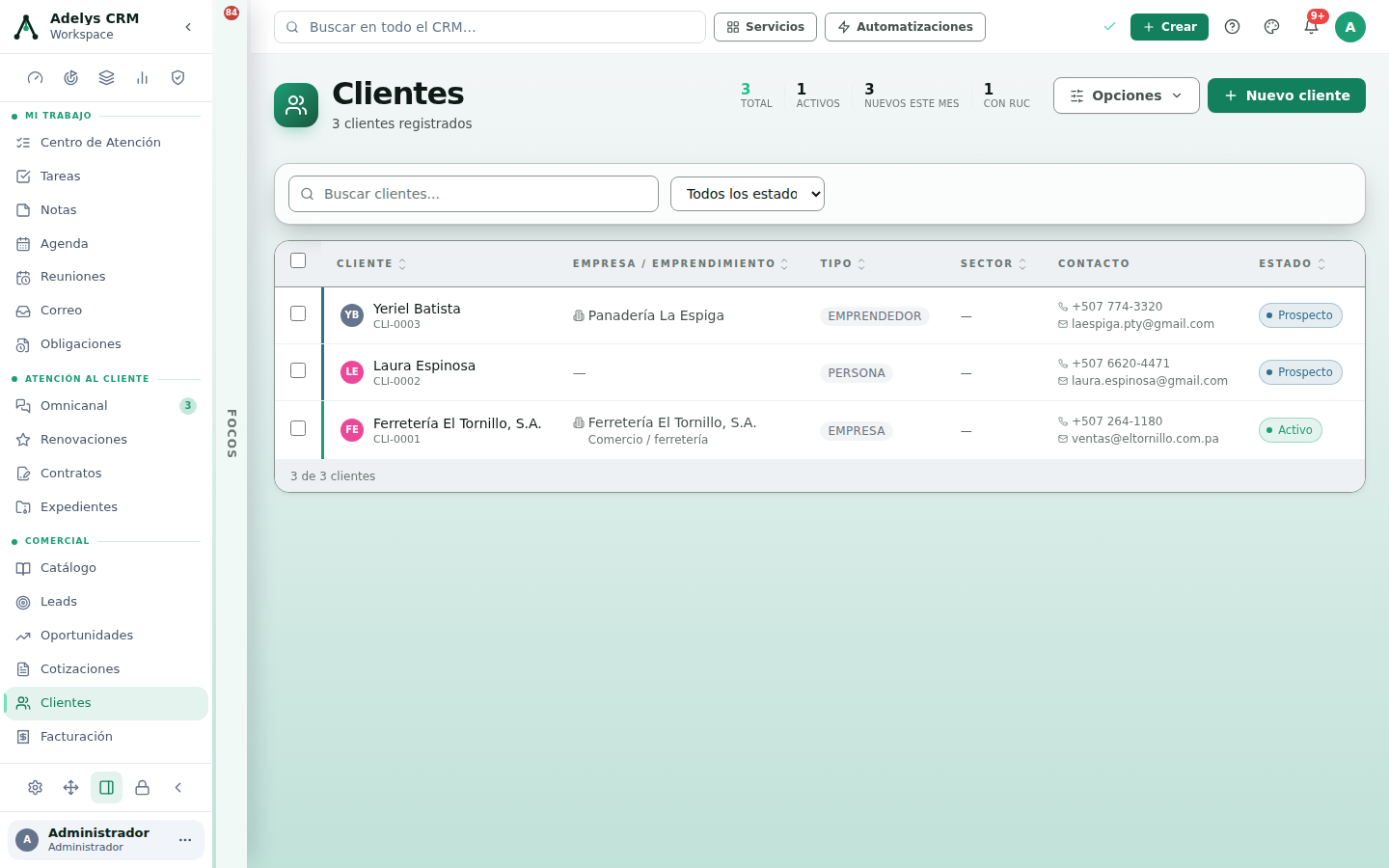
Task: Open the theme palette icon
Action: (1271, 27)
